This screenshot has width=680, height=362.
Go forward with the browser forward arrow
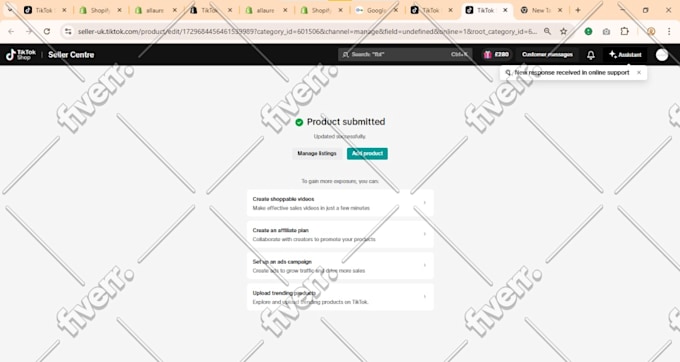[29, 31]
